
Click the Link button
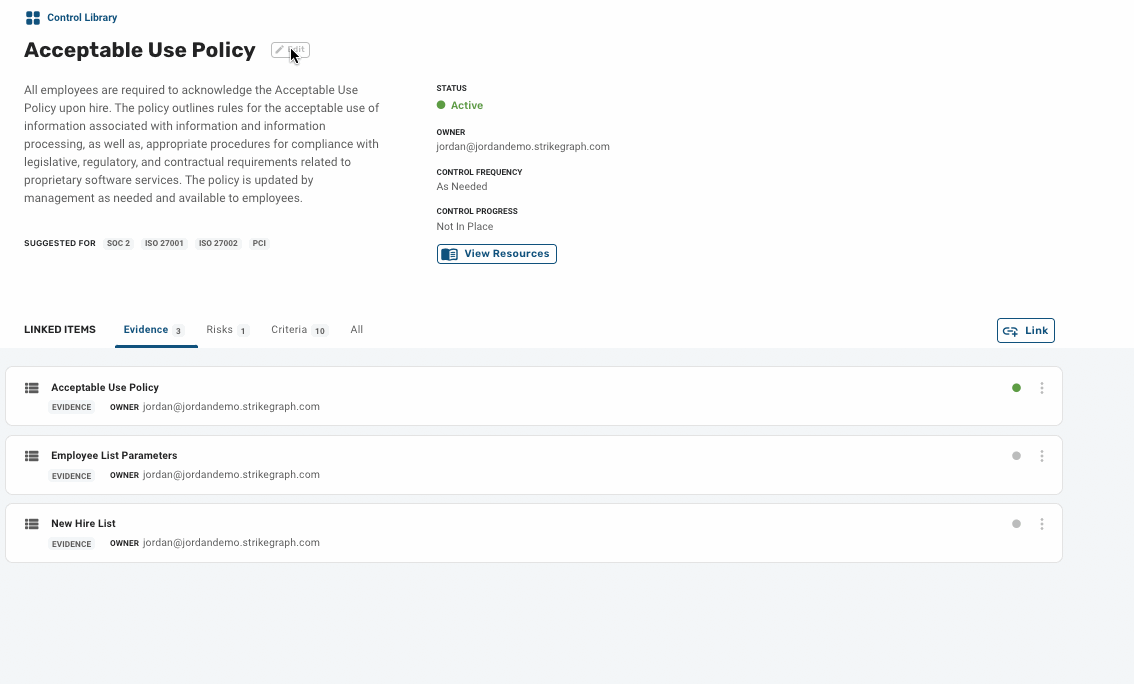click(x=1026, y=330)
